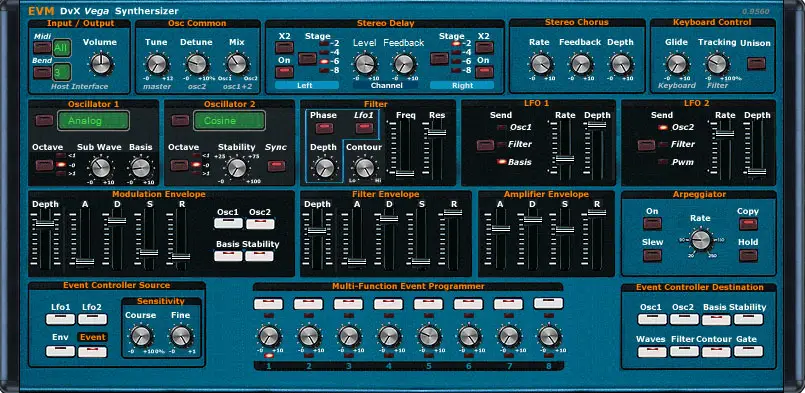Screen dimensions: 805x393
Task: Click the Arpeggiator Hold button
Action: (x=748, y=255)
